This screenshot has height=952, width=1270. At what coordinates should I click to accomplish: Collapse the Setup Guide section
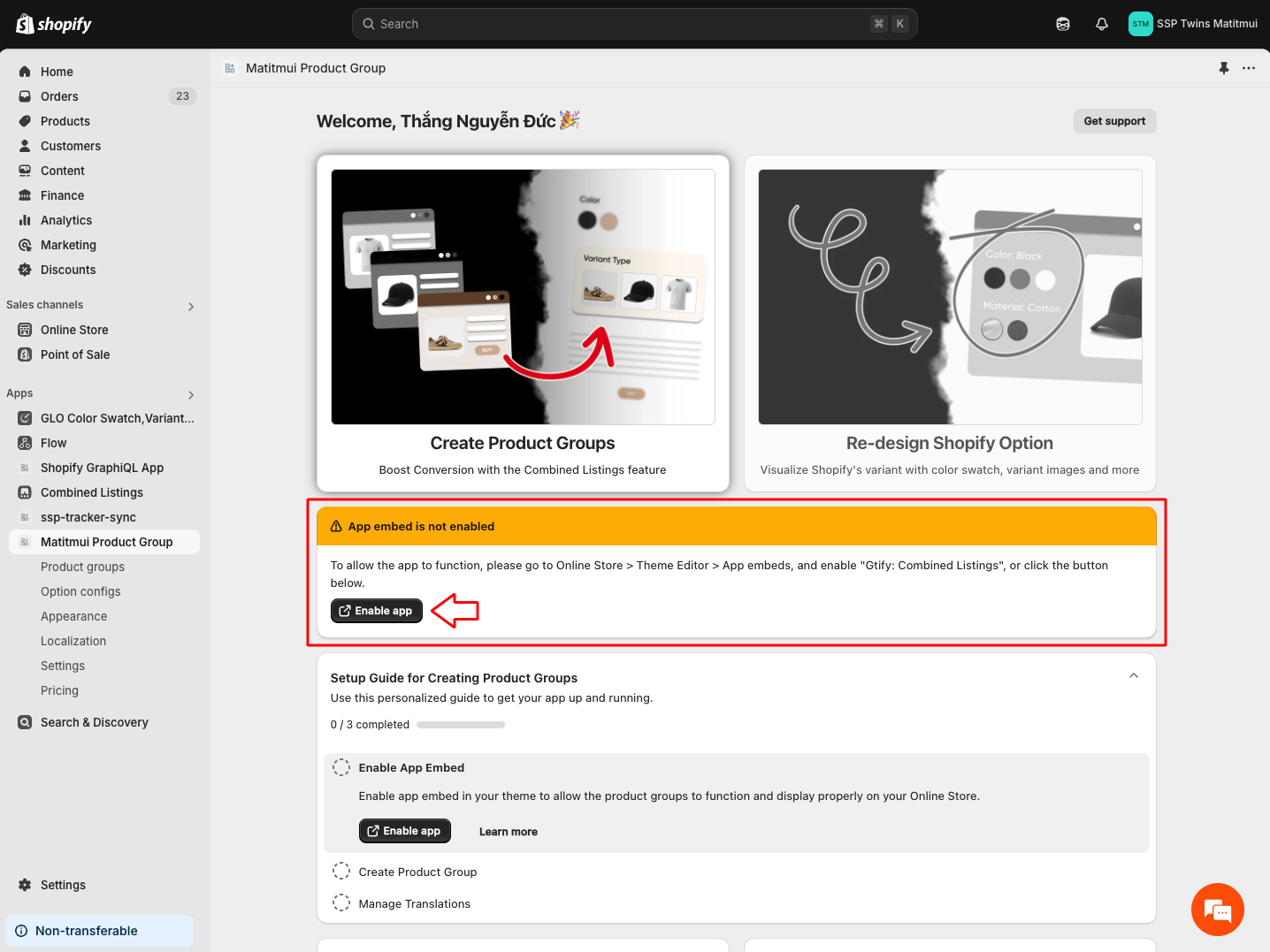[1134, 676]
